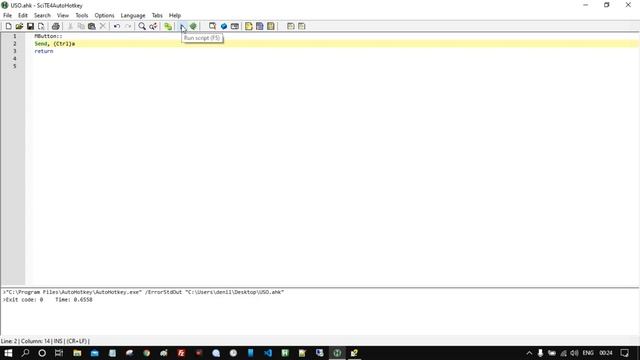Click the Replace toolbar icon
640x360 pixels.
153,27
